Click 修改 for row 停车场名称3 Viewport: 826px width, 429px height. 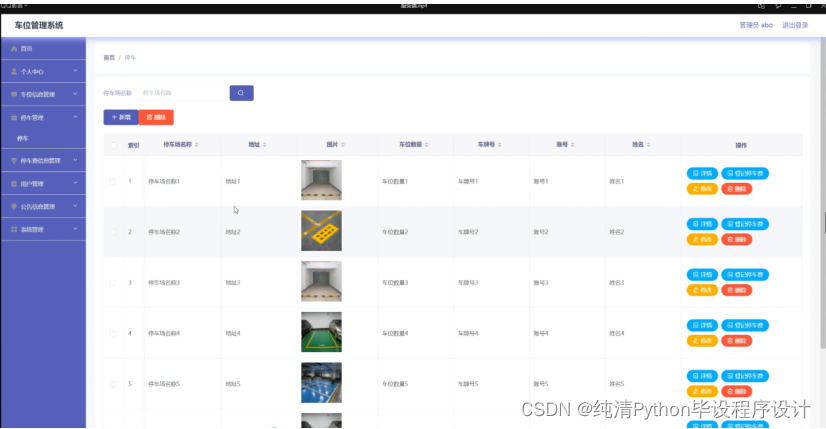(702, 290)
